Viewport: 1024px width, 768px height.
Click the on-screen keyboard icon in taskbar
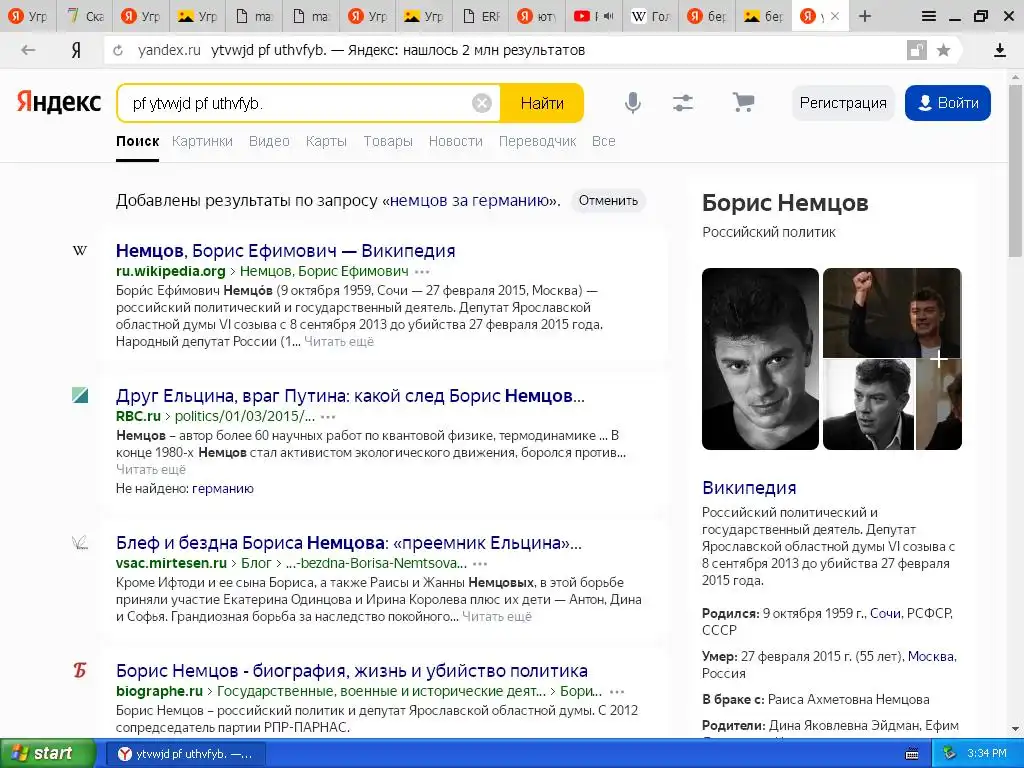[x=912, y=754]
